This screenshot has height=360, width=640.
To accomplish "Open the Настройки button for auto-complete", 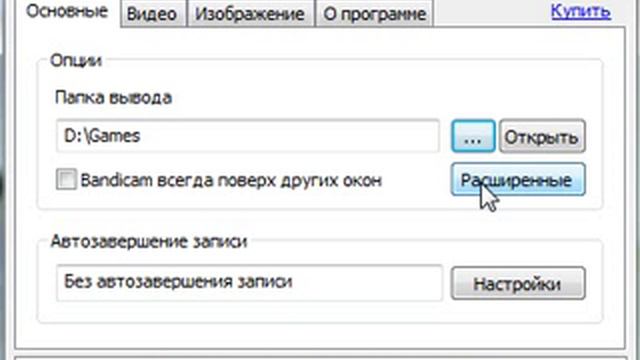I will pyautogui.click(x=518, y=284).
